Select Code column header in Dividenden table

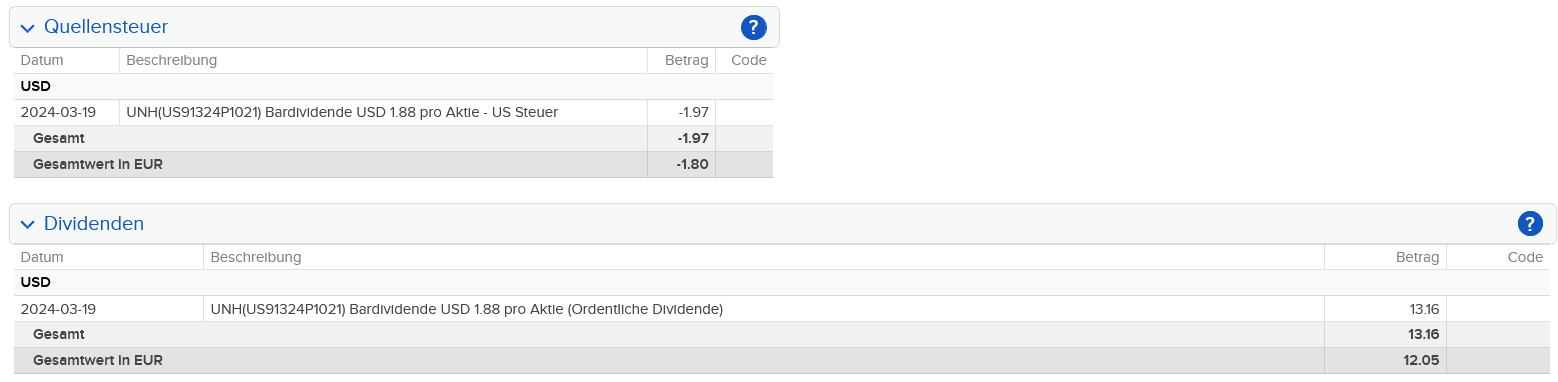coord(1525,257)
